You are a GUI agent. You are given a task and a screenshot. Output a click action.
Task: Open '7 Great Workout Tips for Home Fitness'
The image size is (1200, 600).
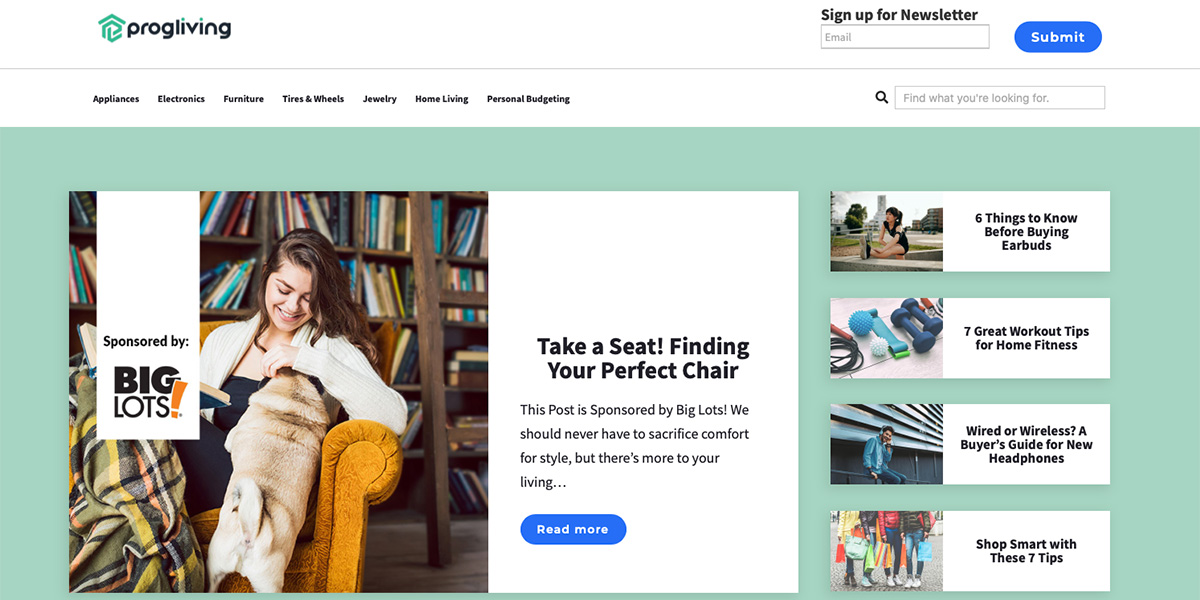[1026, 338]
